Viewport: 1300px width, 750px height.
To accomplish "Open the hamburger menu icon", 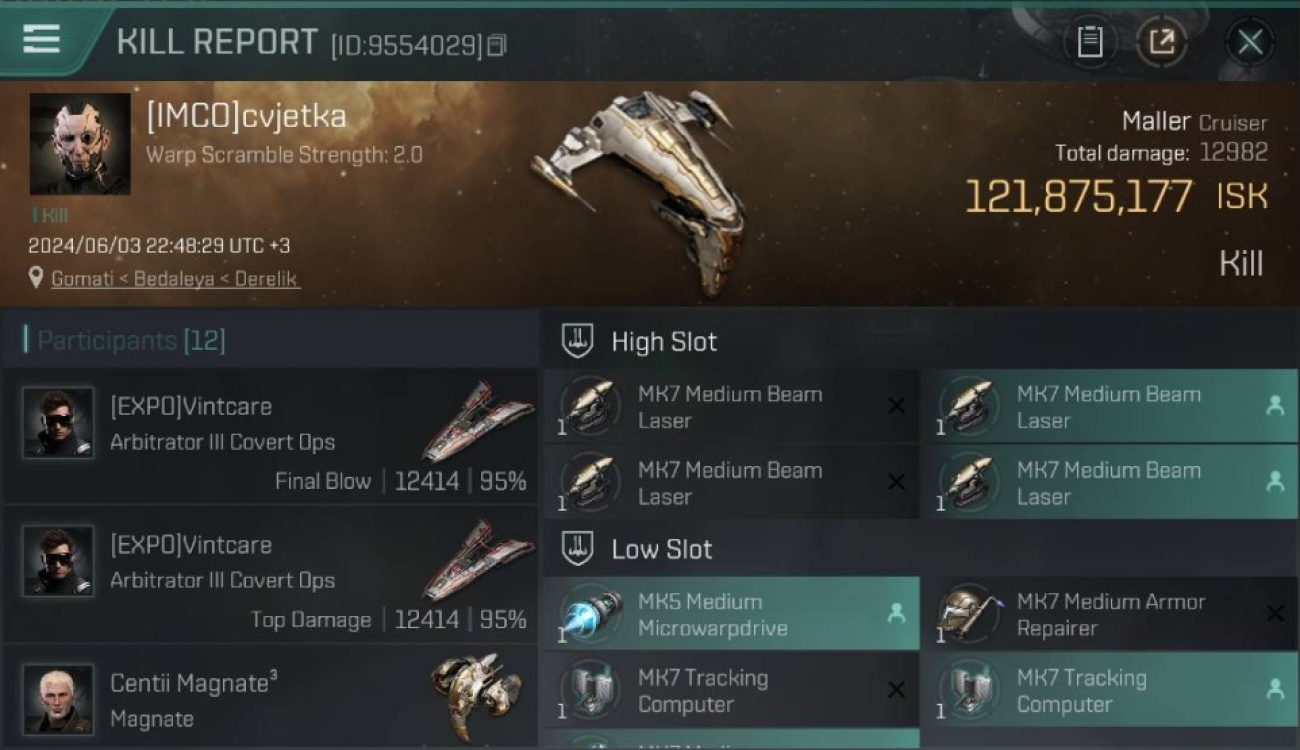I will click(x=41, y=40).
